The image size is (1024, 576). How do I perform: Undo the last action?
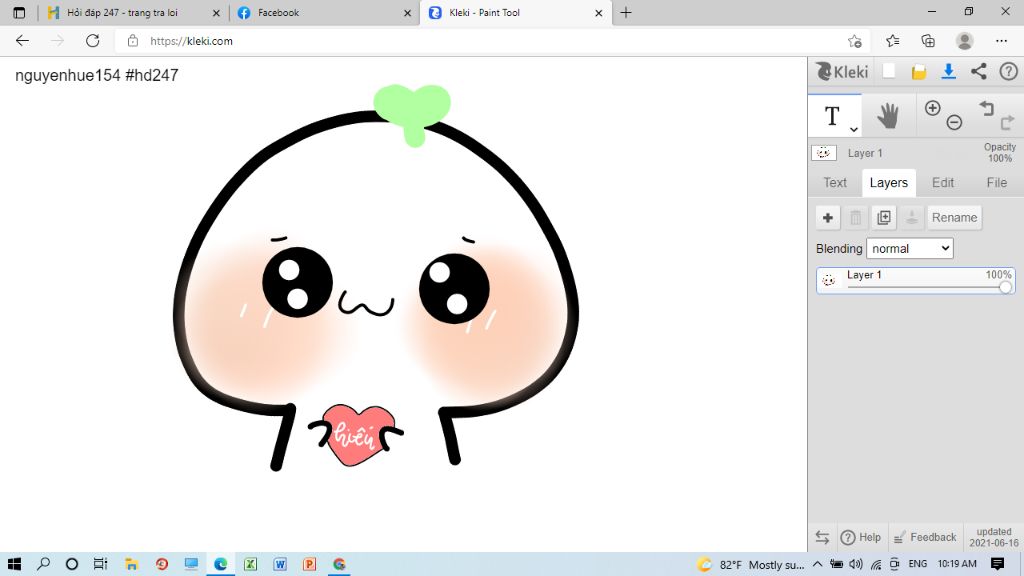987,108
